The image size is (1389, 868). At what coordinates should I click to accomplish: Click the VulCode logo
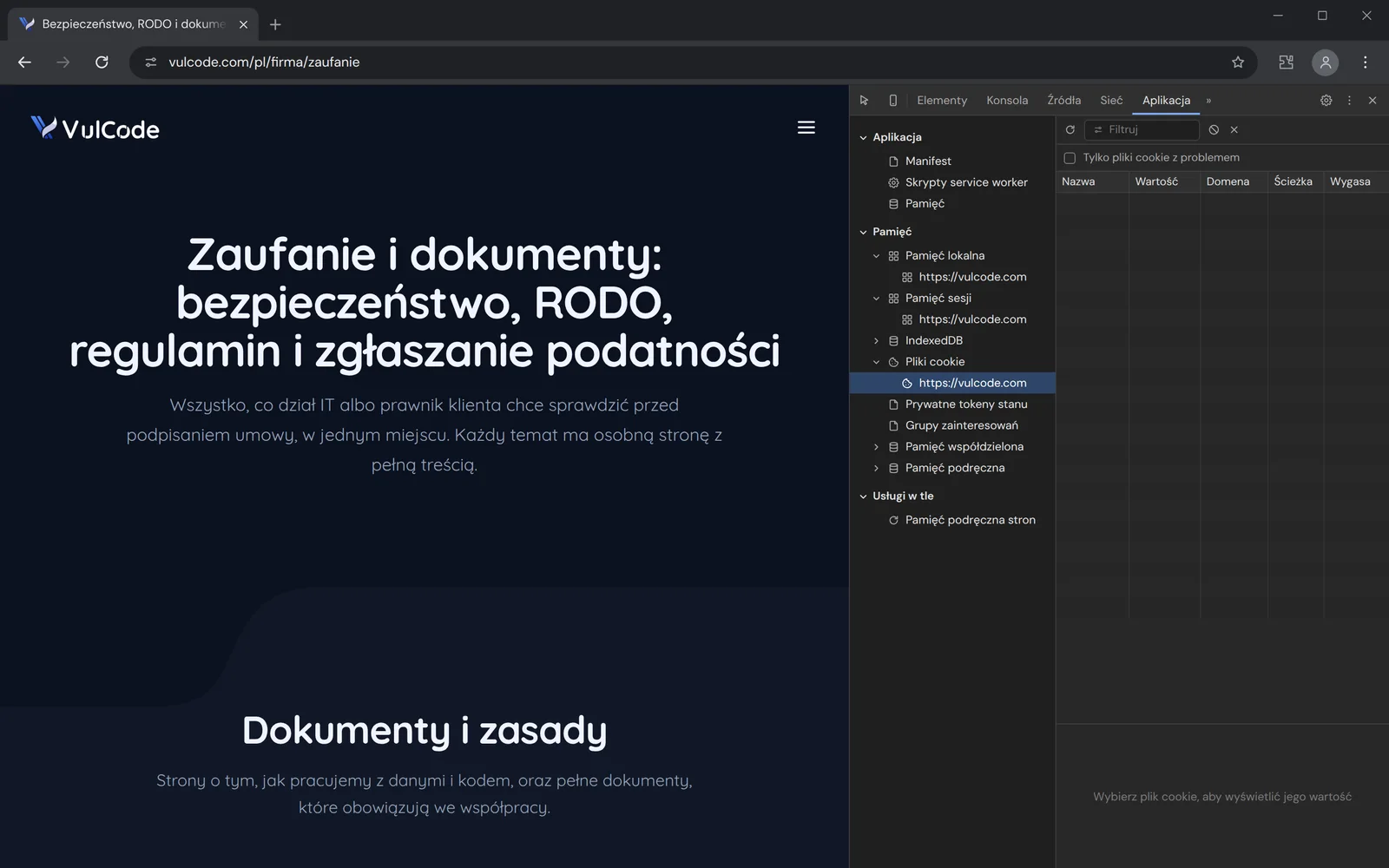95,128
